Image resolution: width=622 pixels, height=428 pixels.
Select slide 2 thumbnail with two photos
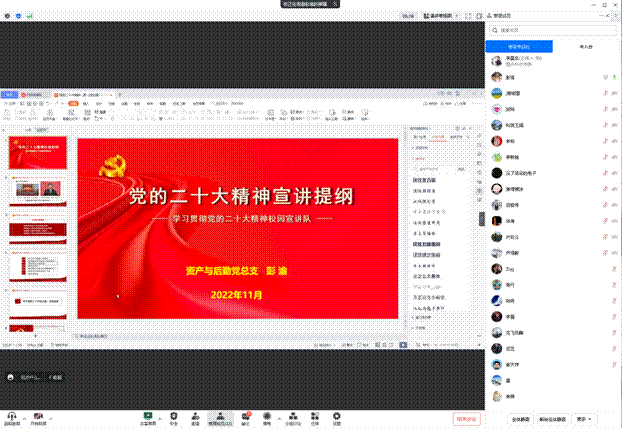(x=38, y=191)
